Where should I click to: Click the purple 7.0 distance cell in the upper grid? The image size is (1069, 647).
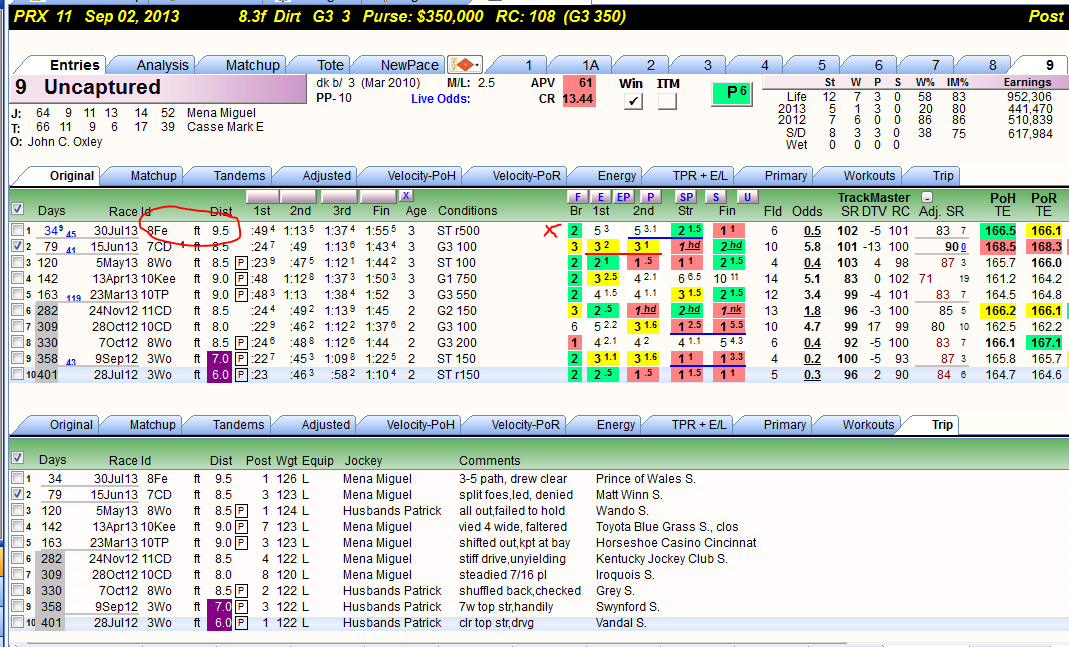tap(220, 359)
